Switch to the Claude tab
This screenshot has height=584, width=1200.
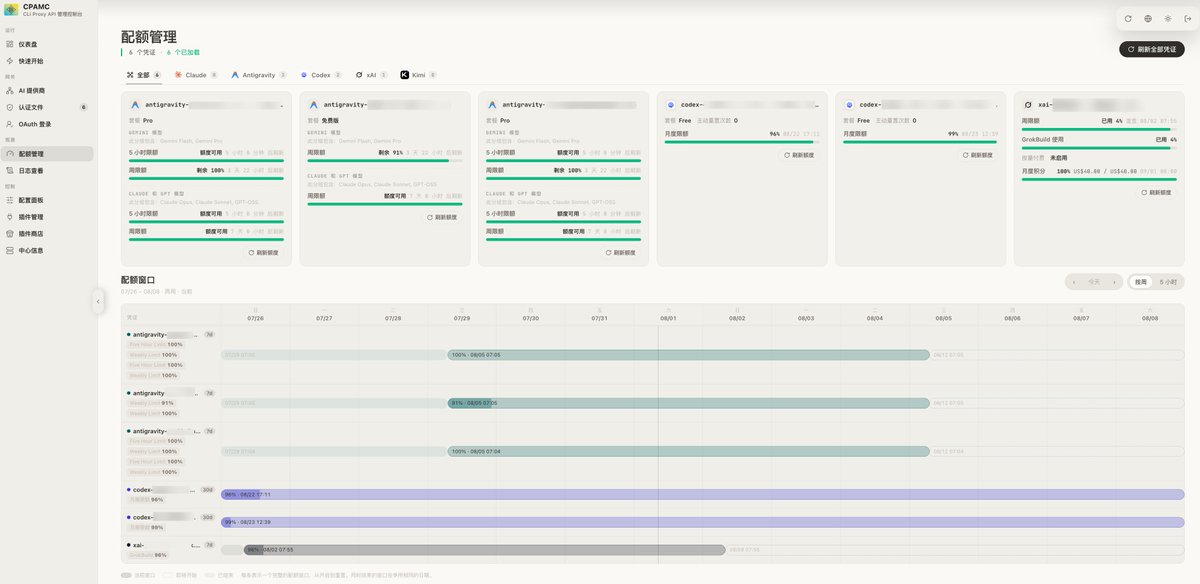click(x=196, y=75)
